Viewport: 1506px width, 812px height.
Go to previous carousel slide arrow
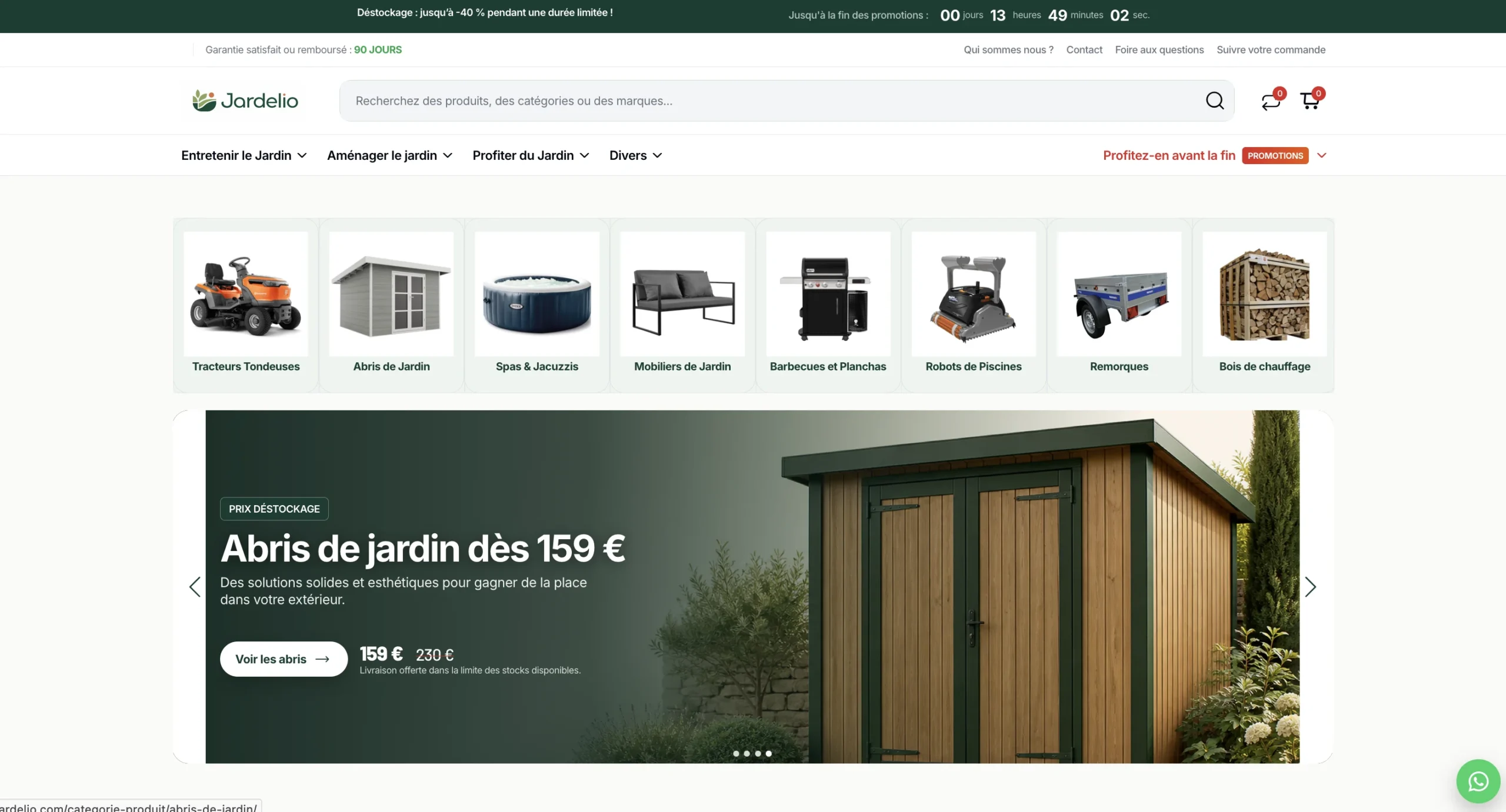point(195,586)
